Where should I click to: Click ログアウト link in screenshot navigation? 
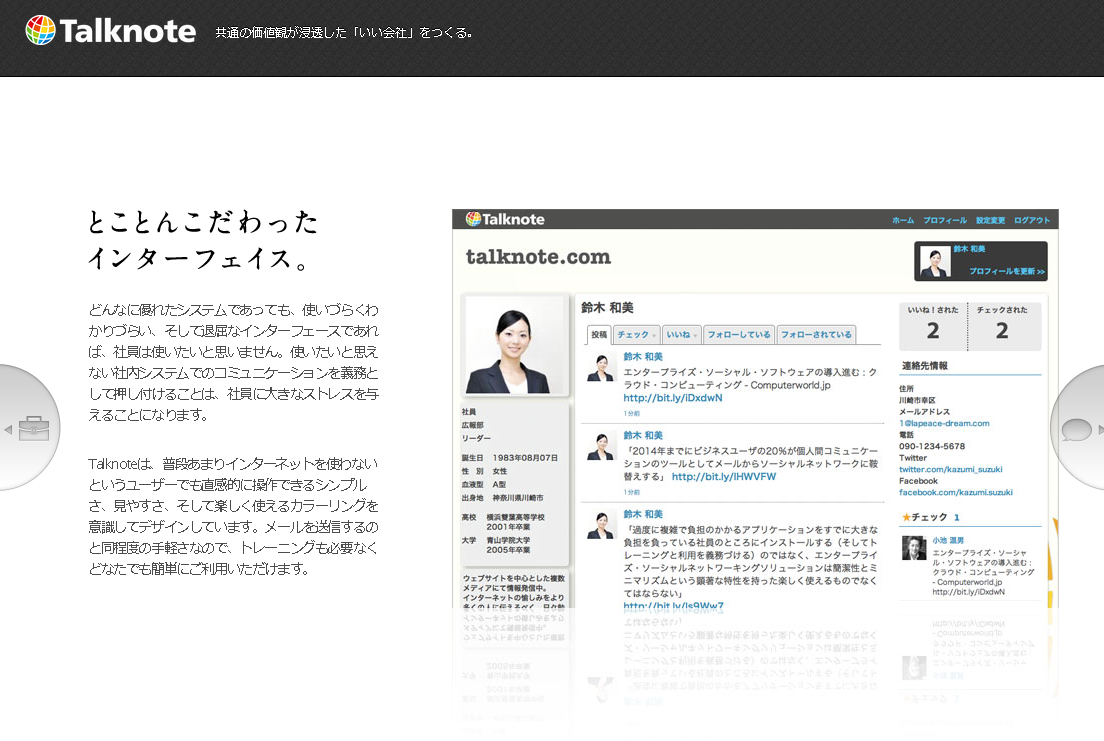click(x=1031, y=220)
